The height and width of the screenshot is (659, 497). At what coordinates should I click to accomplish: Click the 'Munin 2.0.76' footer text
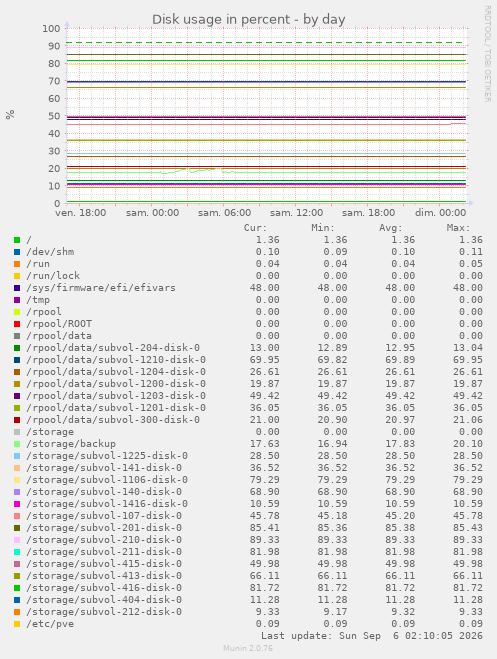(x=248, y=648)
